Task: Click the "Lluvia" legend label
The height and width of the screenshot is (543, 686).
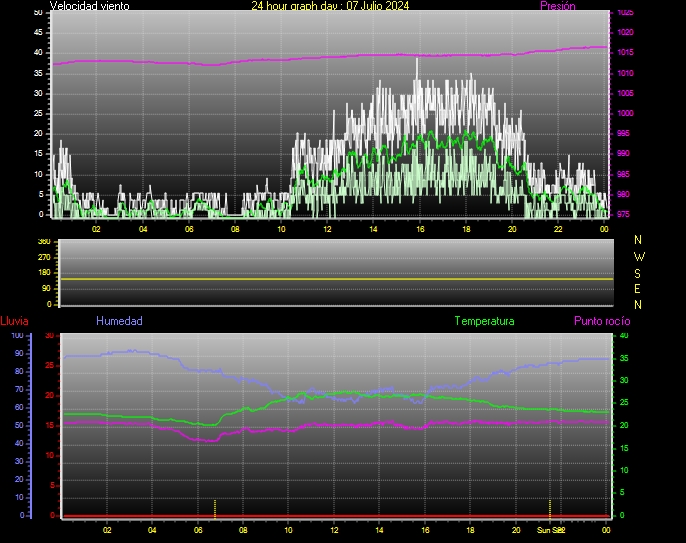Action: point(14,321)
